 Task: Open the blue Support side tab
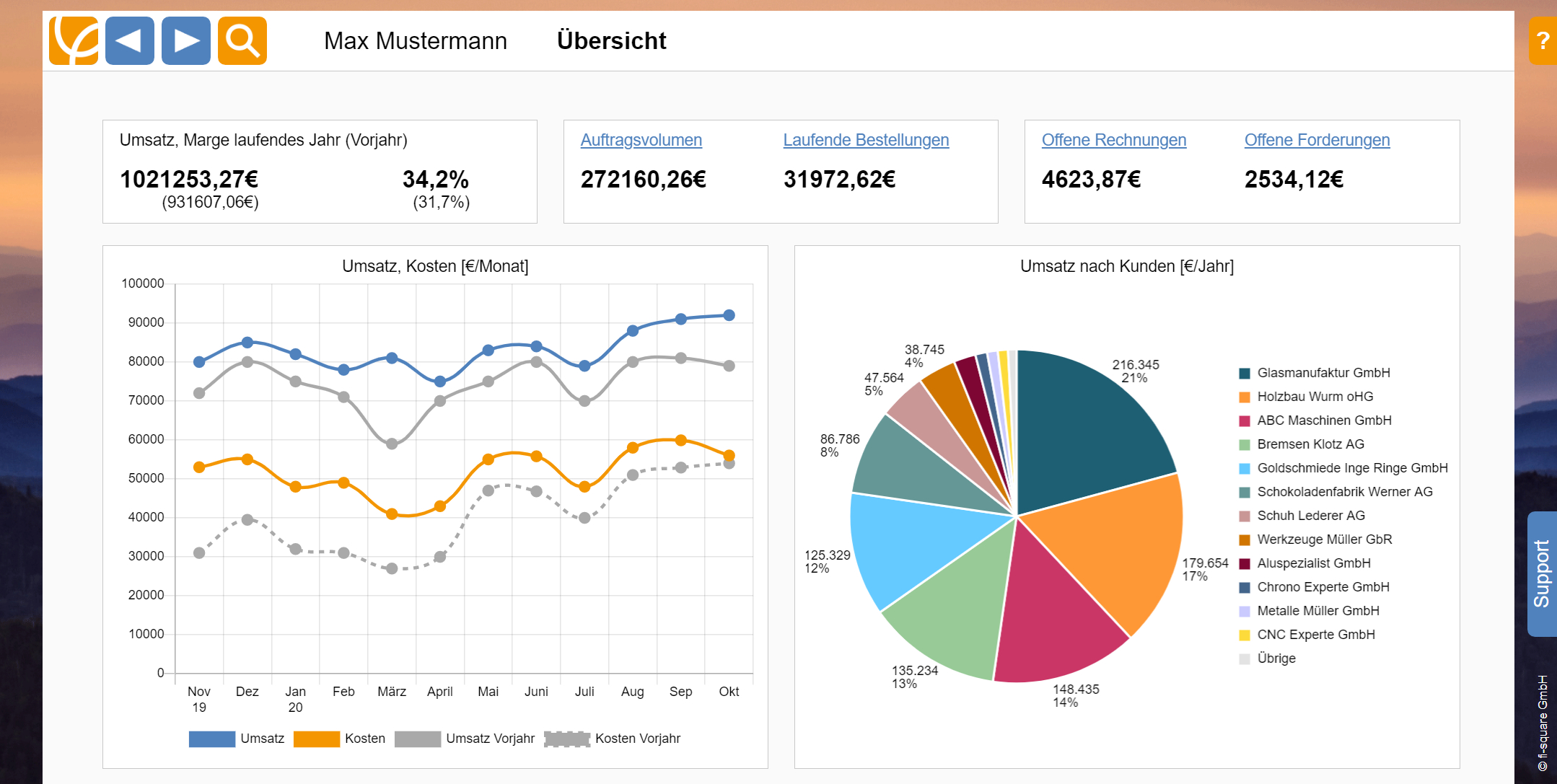[1542, 574]
